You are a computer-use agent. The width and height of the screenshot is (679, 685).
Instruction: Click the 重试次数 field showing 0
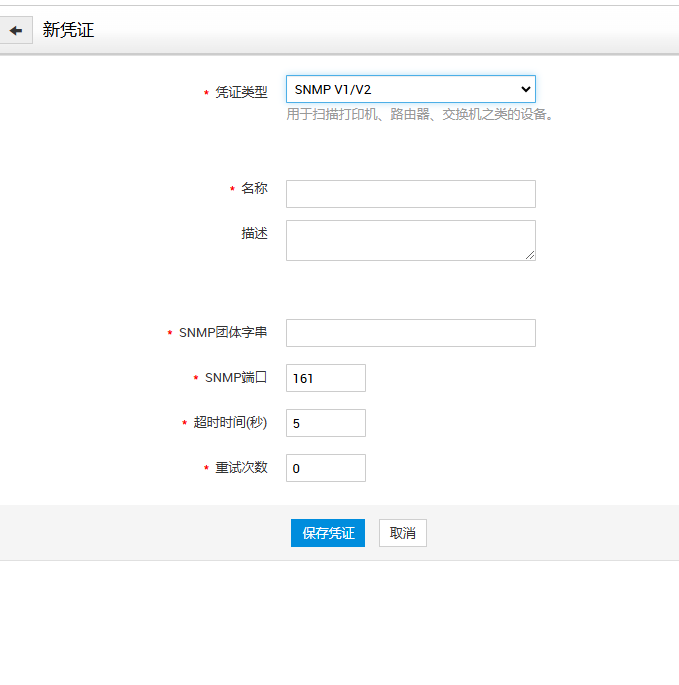pyautogui.click(x=325, y=468)
